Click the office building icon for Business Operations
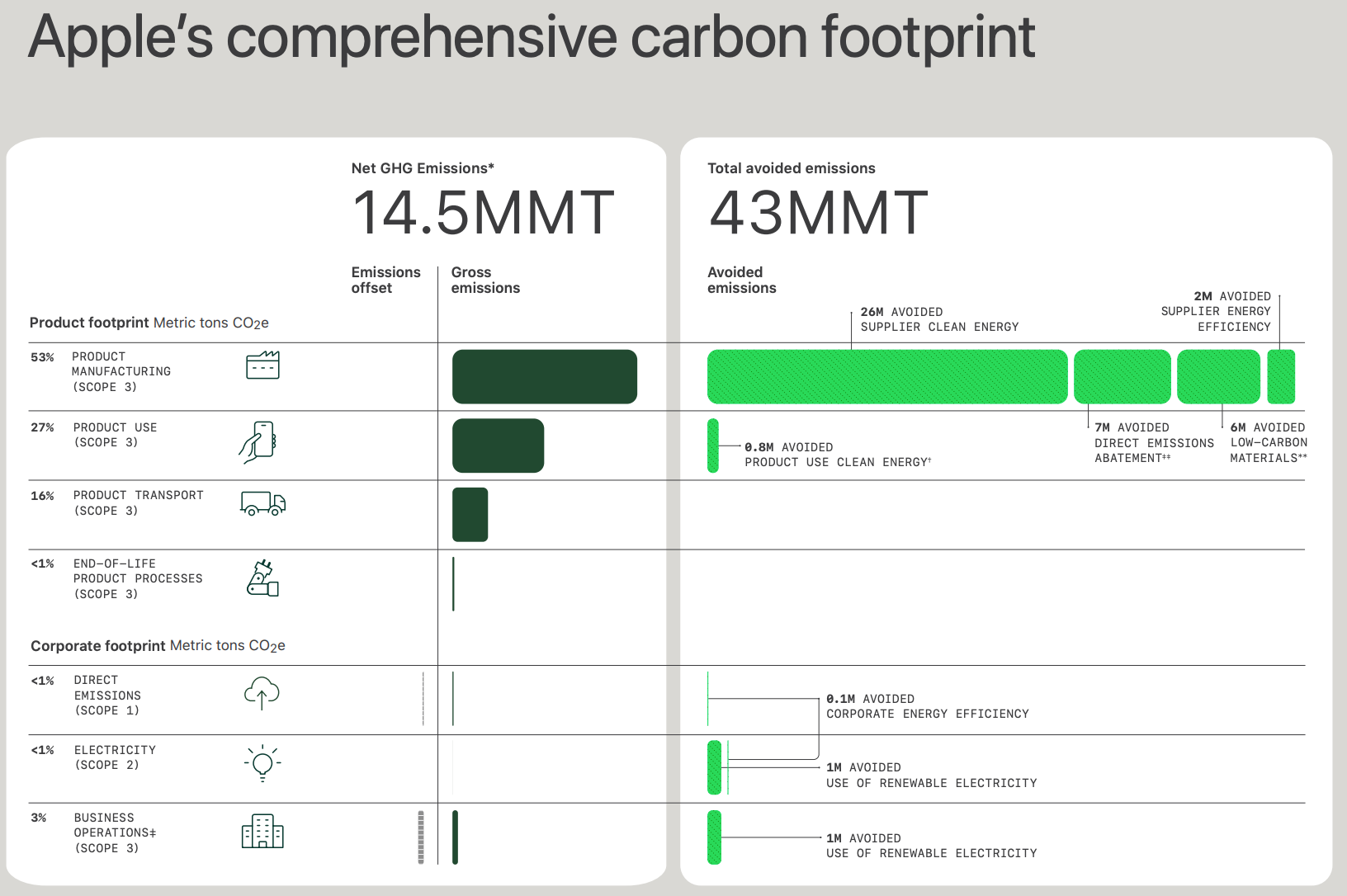 (x=262, y=832)
